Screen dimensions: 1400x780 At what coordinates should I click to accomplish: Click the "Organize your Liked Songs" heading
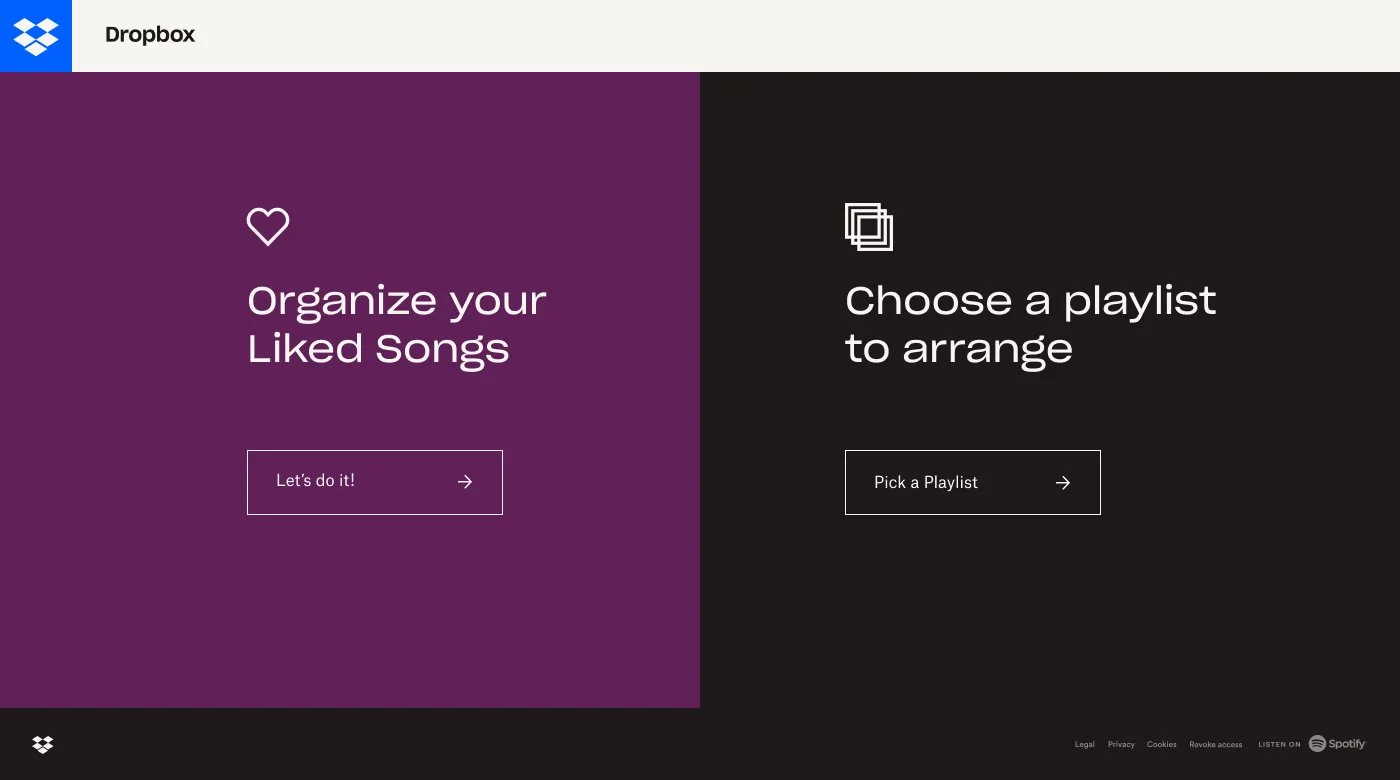[x=396, y=324]
